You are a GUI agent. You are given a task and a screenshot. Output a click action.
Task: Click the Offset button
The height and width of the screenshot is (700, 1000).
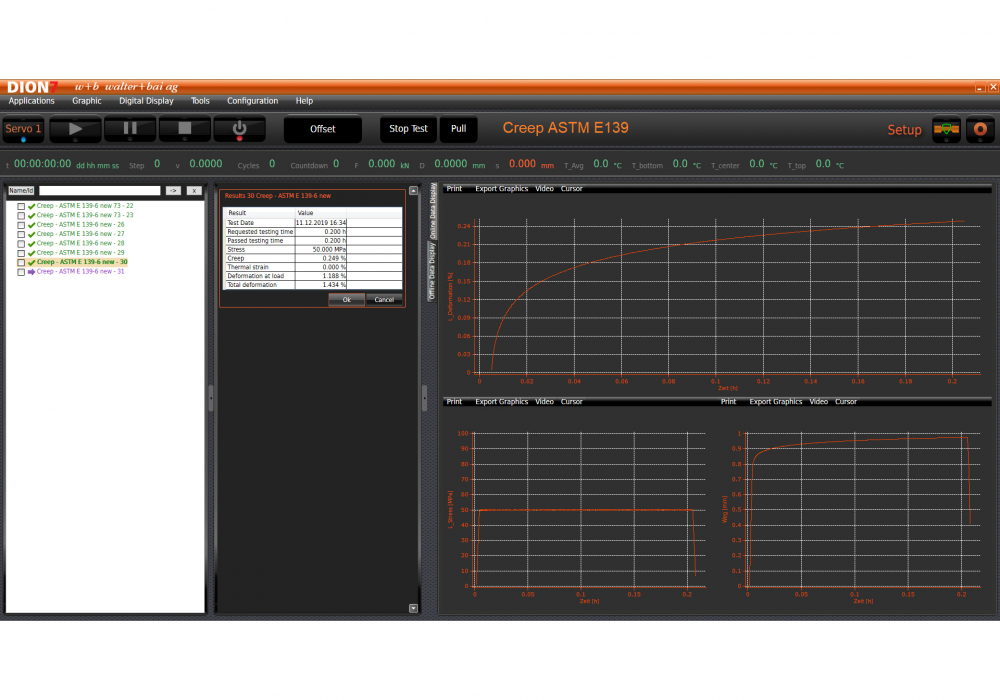tap(323, 129)
